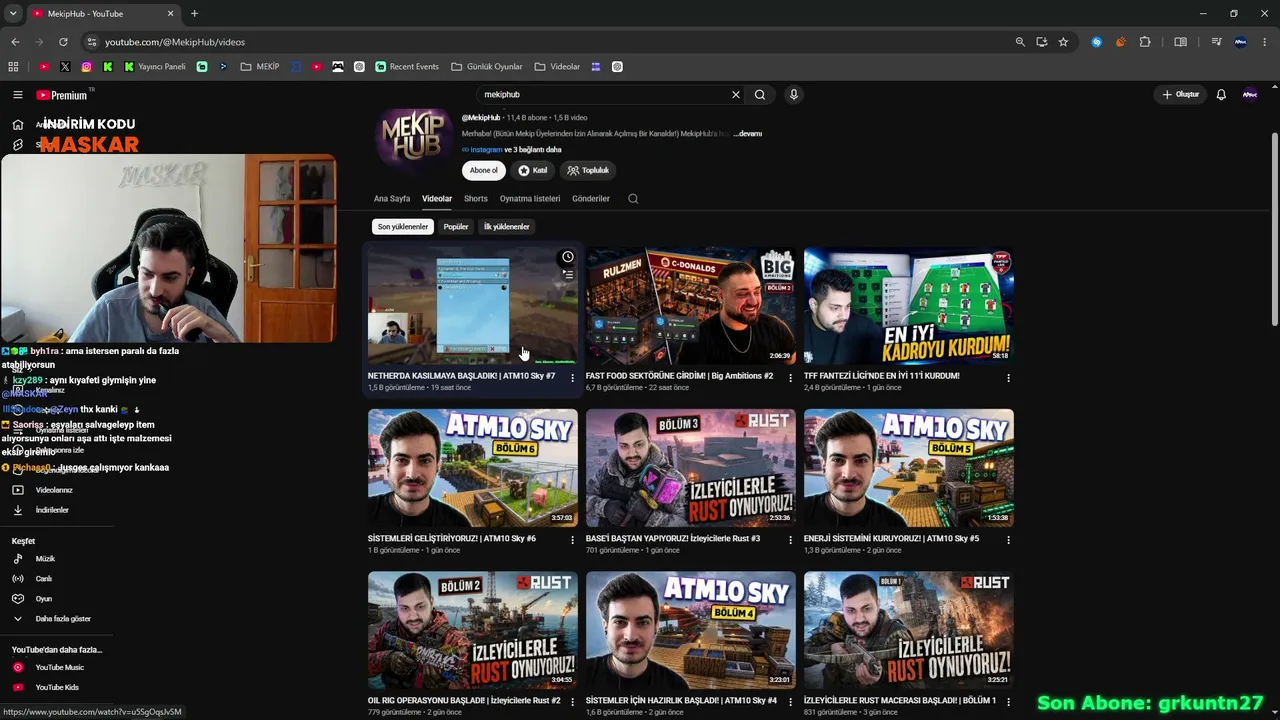The width and height of the screenshot is (1280, 720).
Task: Go to YouTube Premium home logo
Action: coord(62,95)
